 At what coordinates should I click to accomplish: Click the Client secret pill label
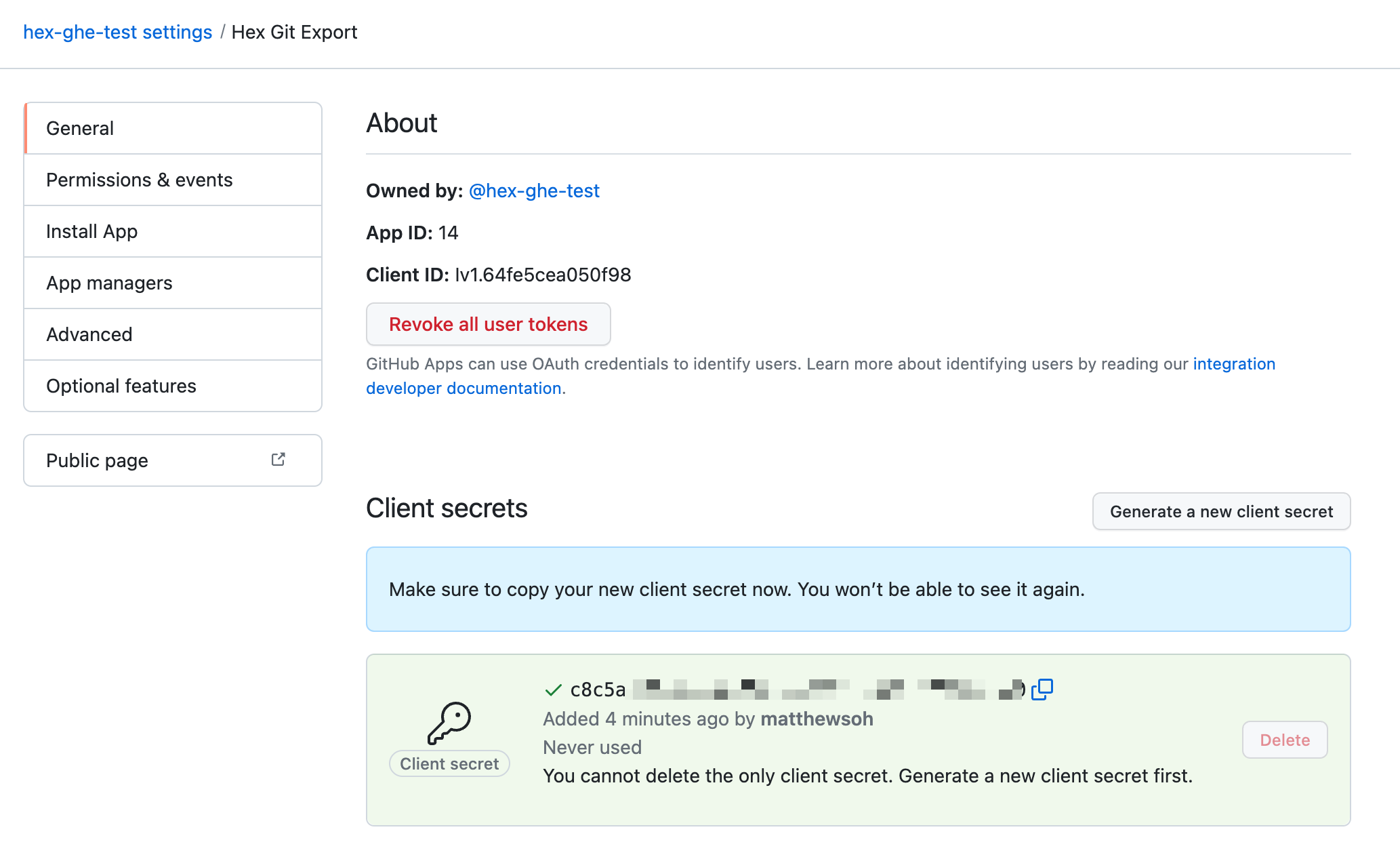pyautogui.click(x=449, y=763)
